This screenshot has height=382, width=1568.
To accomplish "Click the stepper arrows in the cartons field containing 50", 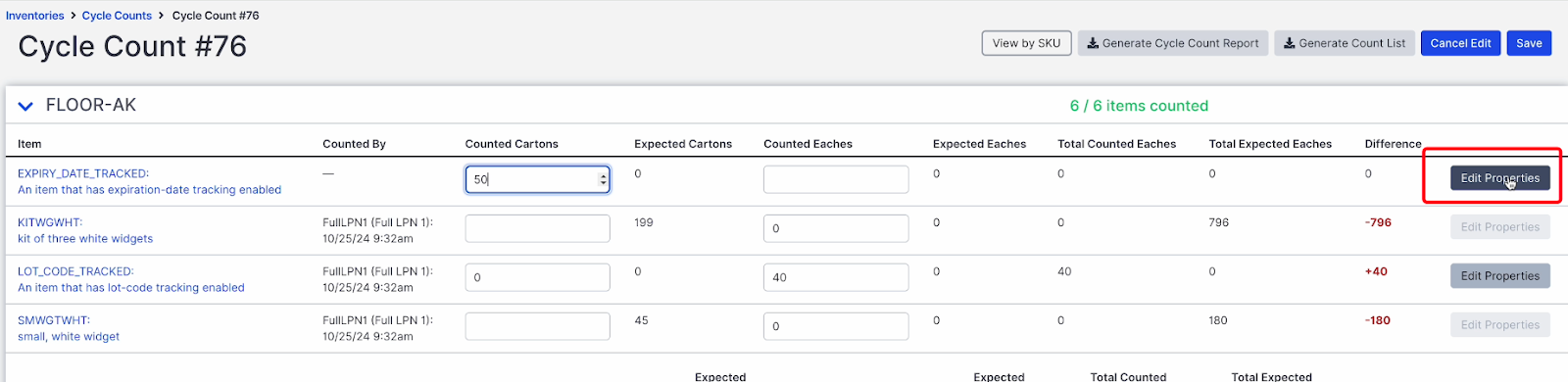I will 604,179.
